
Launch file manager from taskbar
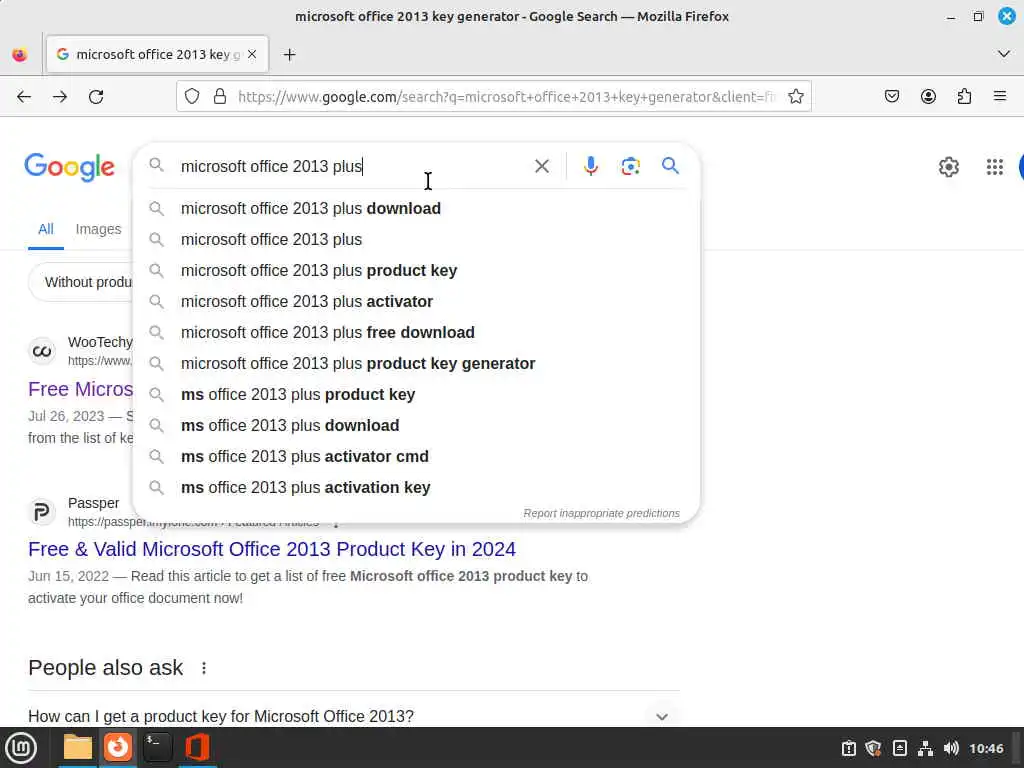[x=78, y=747]
